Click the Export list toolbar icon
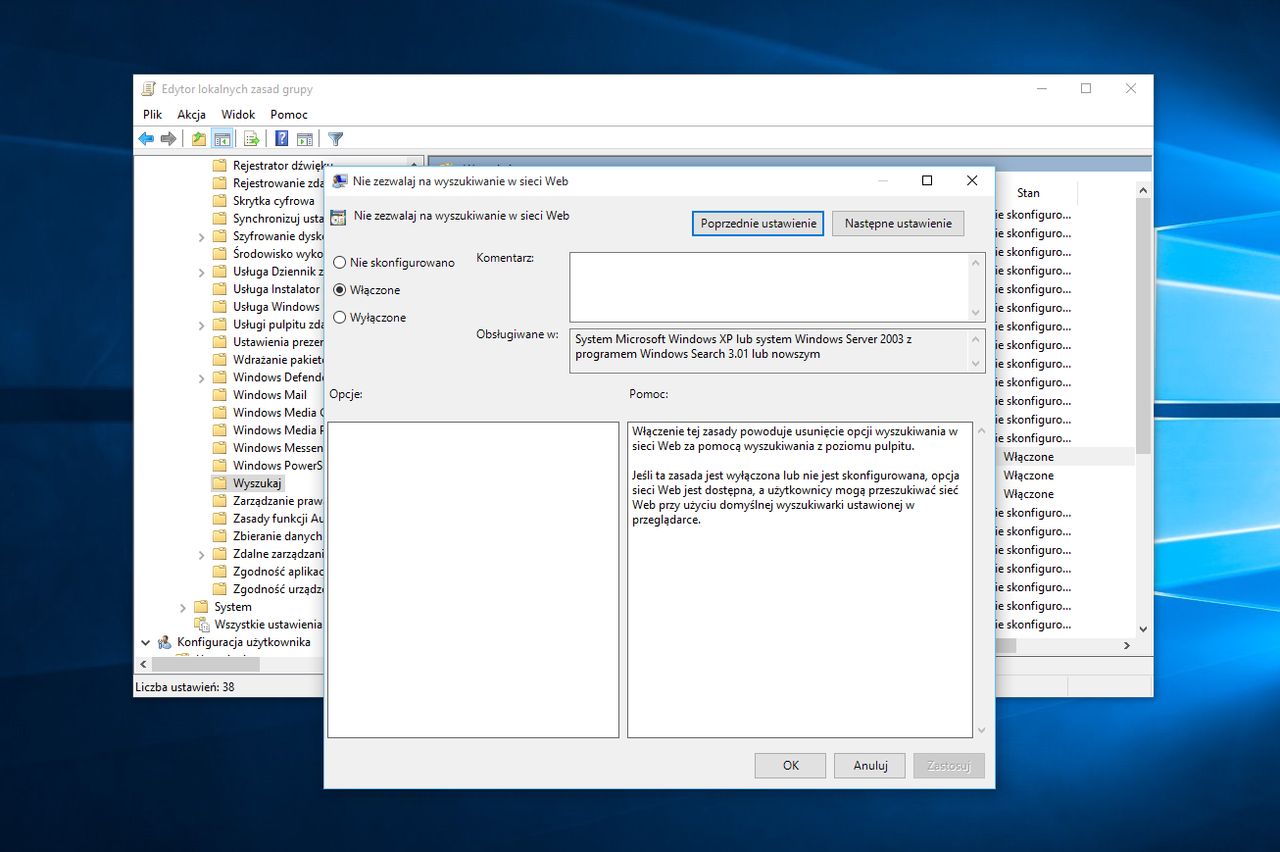The image size is (1280, 852). point(251,139)
